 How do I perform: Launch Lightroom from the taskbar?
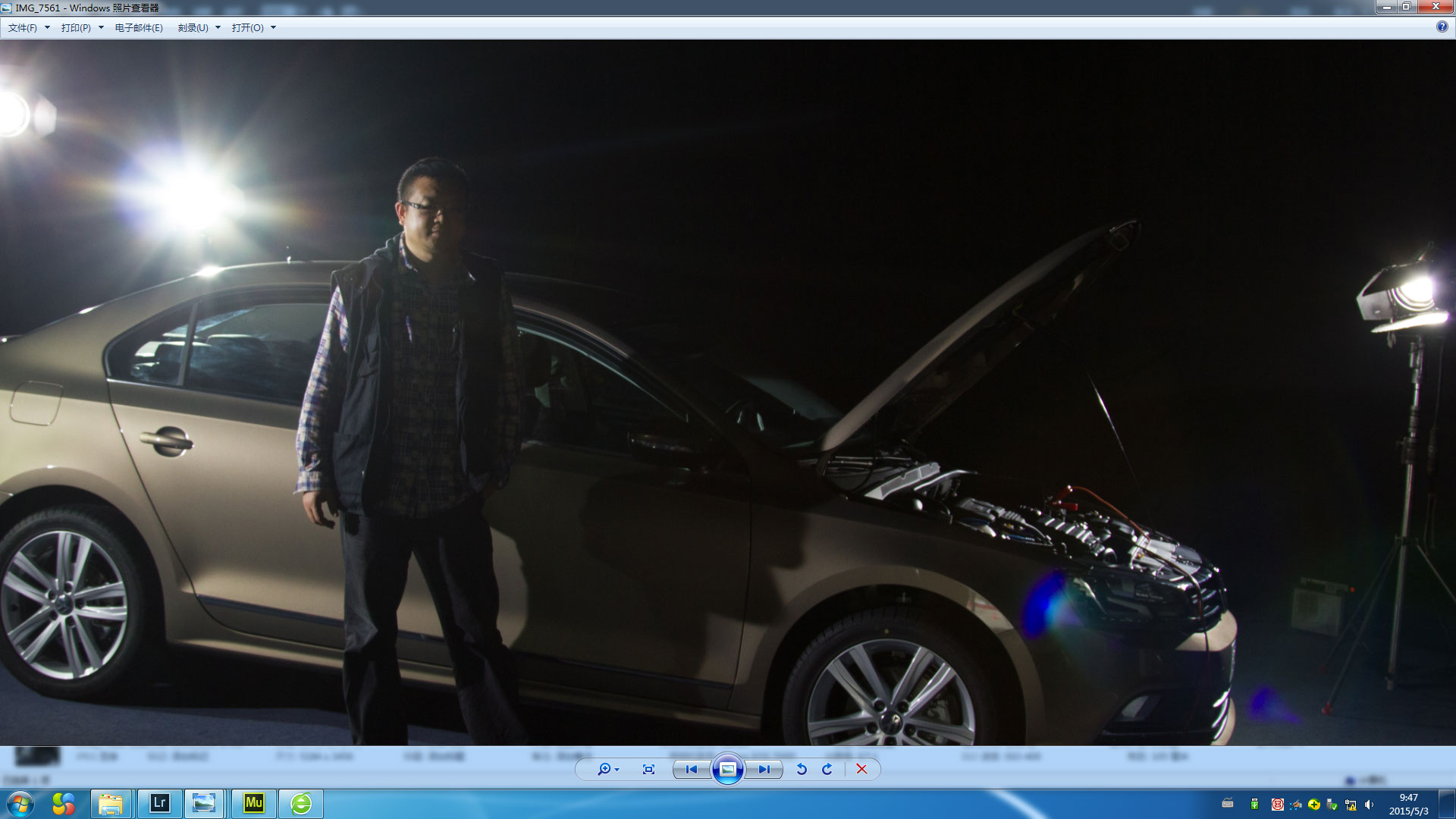(159, 803)
